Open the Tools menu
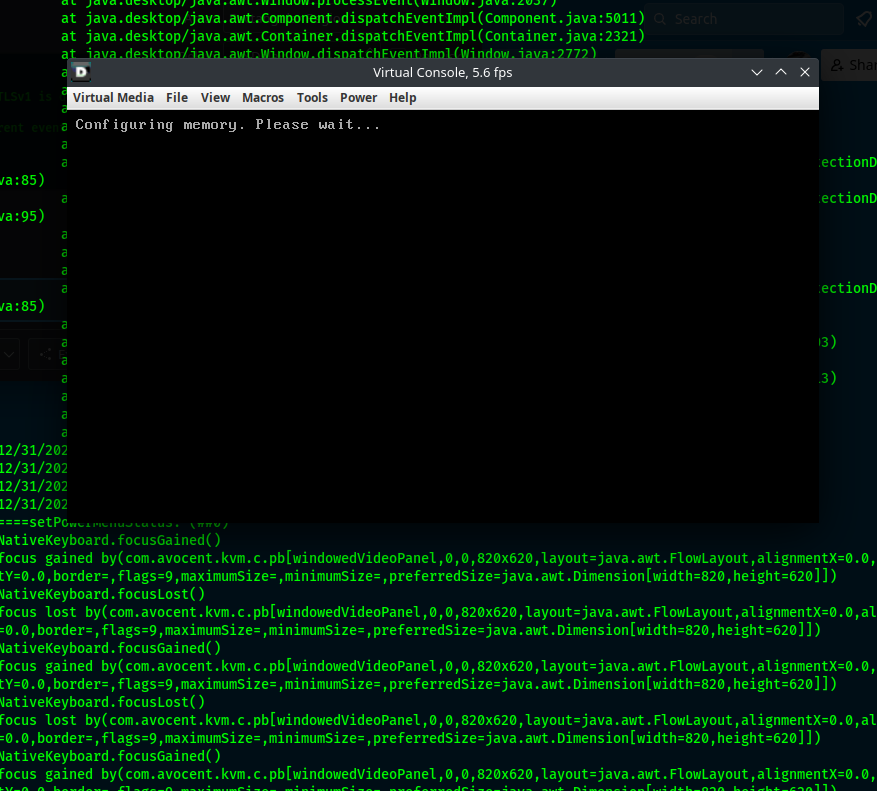 pos(312,97)
